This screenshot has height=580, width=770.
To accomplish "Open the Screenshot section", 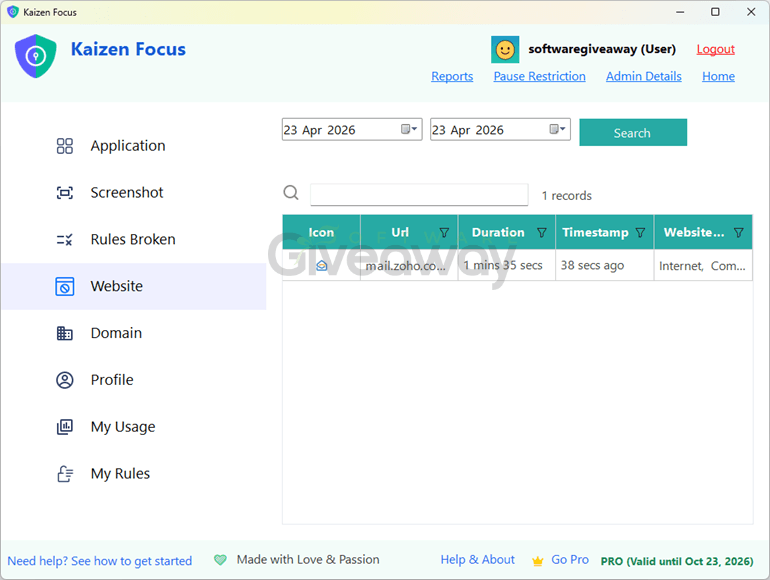I will (134, 193).
